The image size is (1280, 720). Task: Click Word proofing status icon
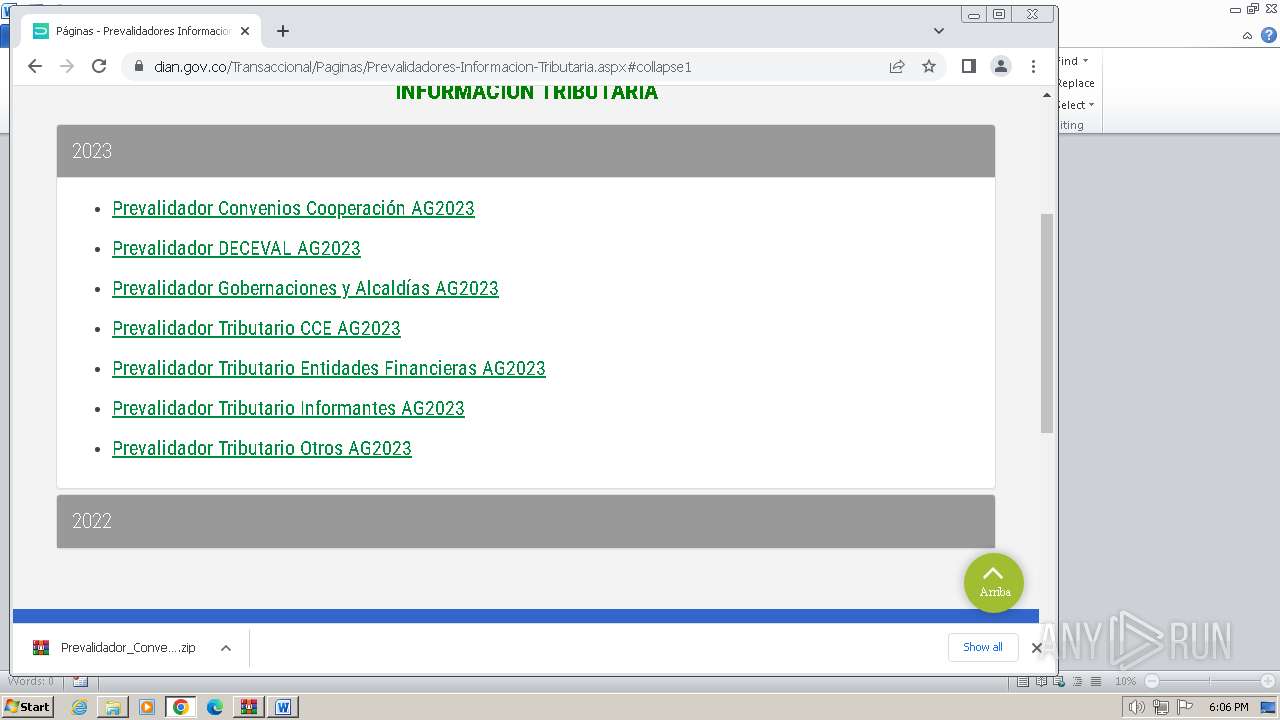click(80, 681)
